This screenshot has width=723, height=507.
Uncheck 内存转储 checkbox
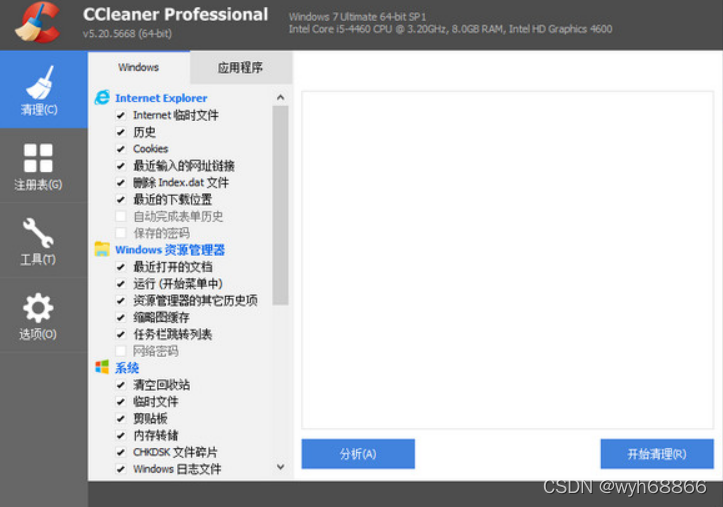click(121, 436)
